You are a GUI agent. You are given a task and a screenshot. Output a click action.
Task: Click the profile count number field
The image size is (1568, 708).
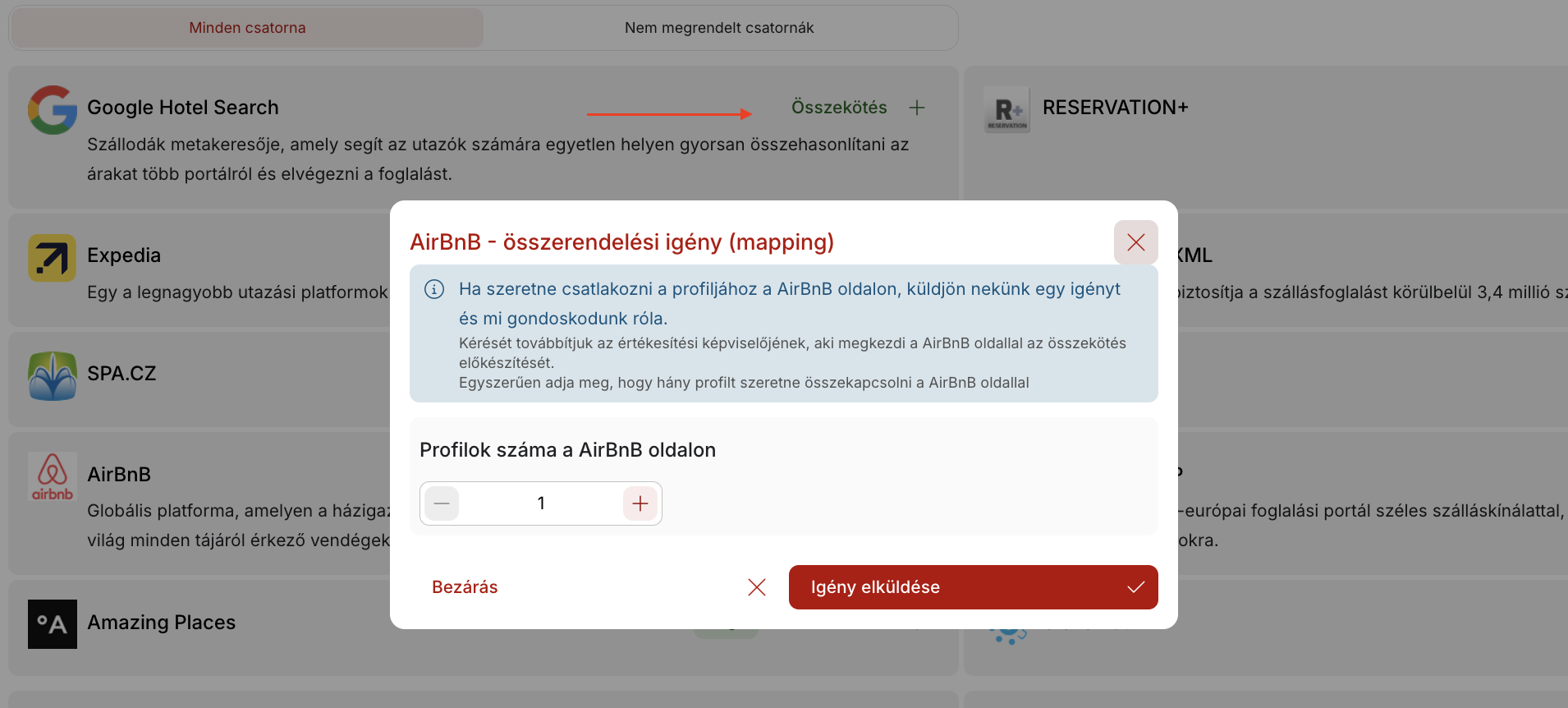(541, 503)
